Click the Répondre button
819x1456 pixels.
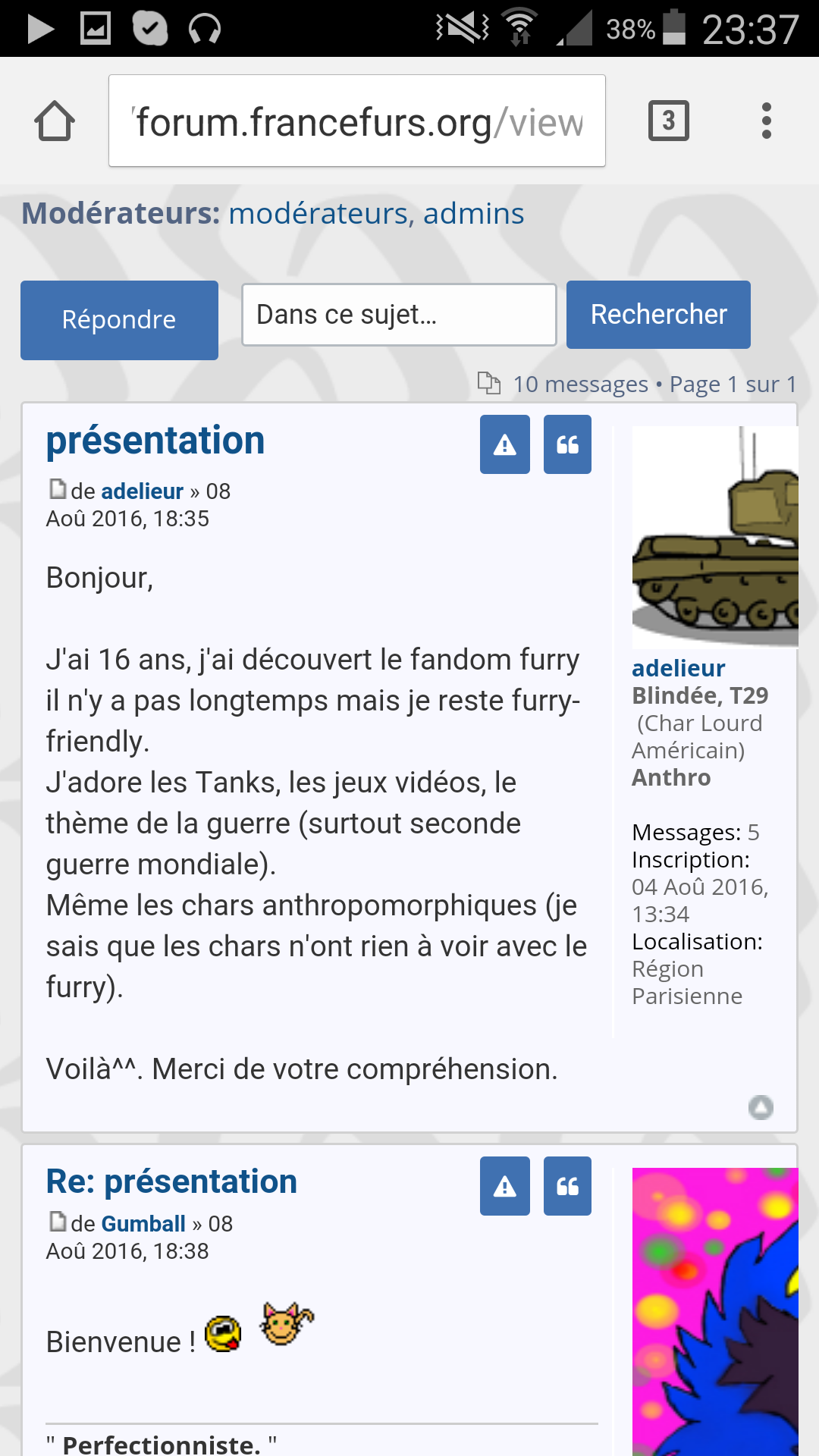point(119,320)
